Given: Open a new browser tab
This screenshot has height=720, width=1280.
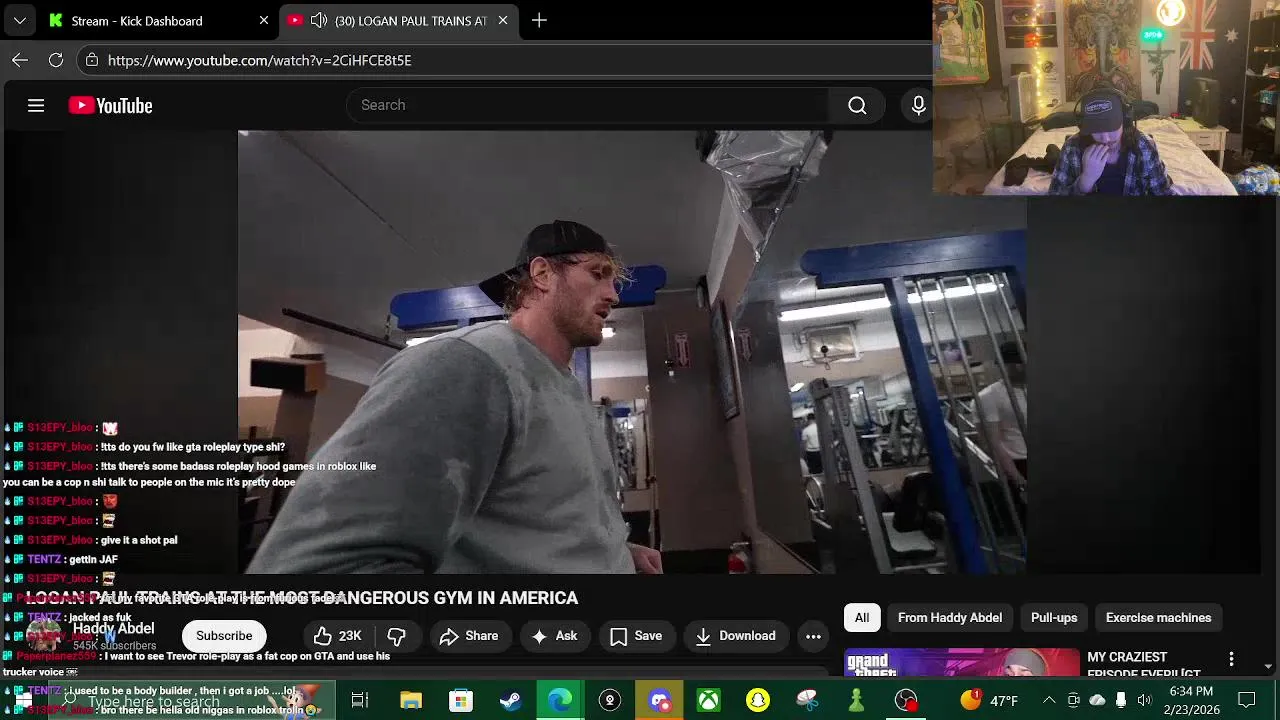Looking at the screenshot, I should [539, 20].
